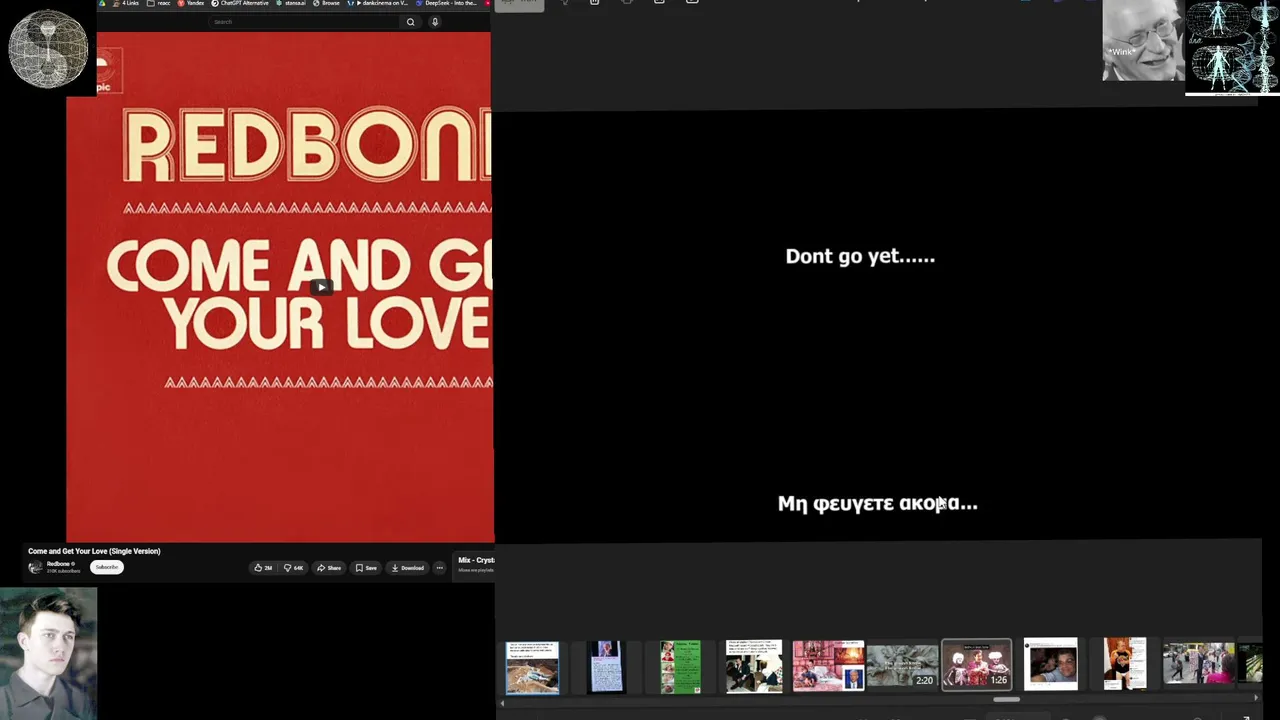Click the Redbone channel name
1280x720 pixels.
coord(59,564)
